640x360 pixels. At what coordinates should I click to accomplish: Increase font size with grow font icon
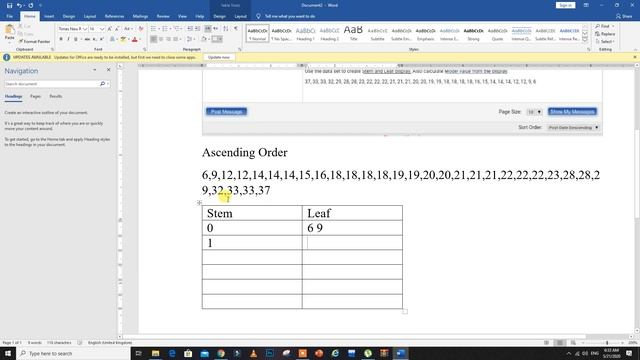click(x=109, y=29)
